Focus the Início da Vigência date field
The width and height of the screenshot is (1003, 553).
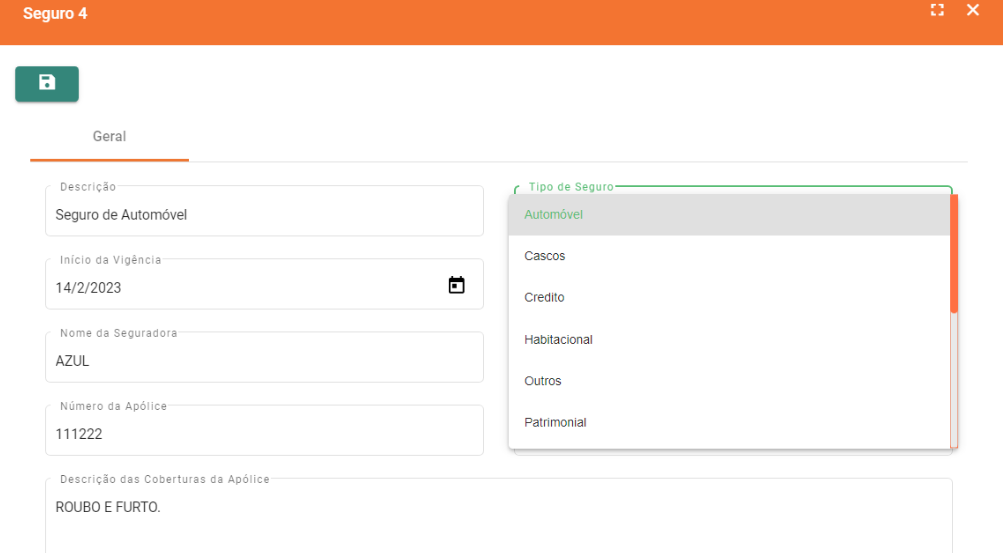[240, 287]
